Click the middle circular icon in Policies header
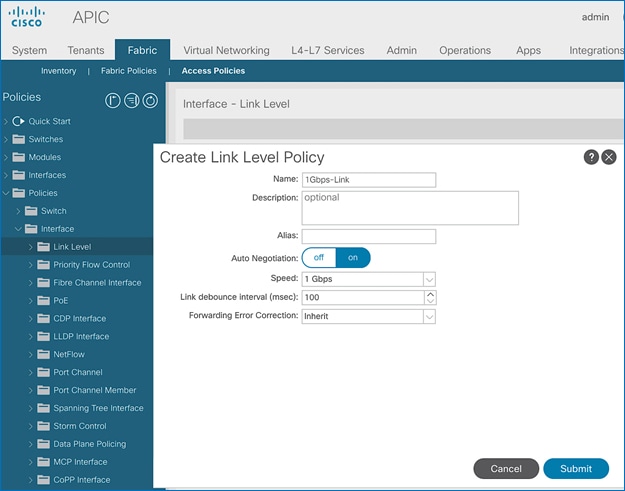The height and width of the screenshot is (491, 625). 131,100
